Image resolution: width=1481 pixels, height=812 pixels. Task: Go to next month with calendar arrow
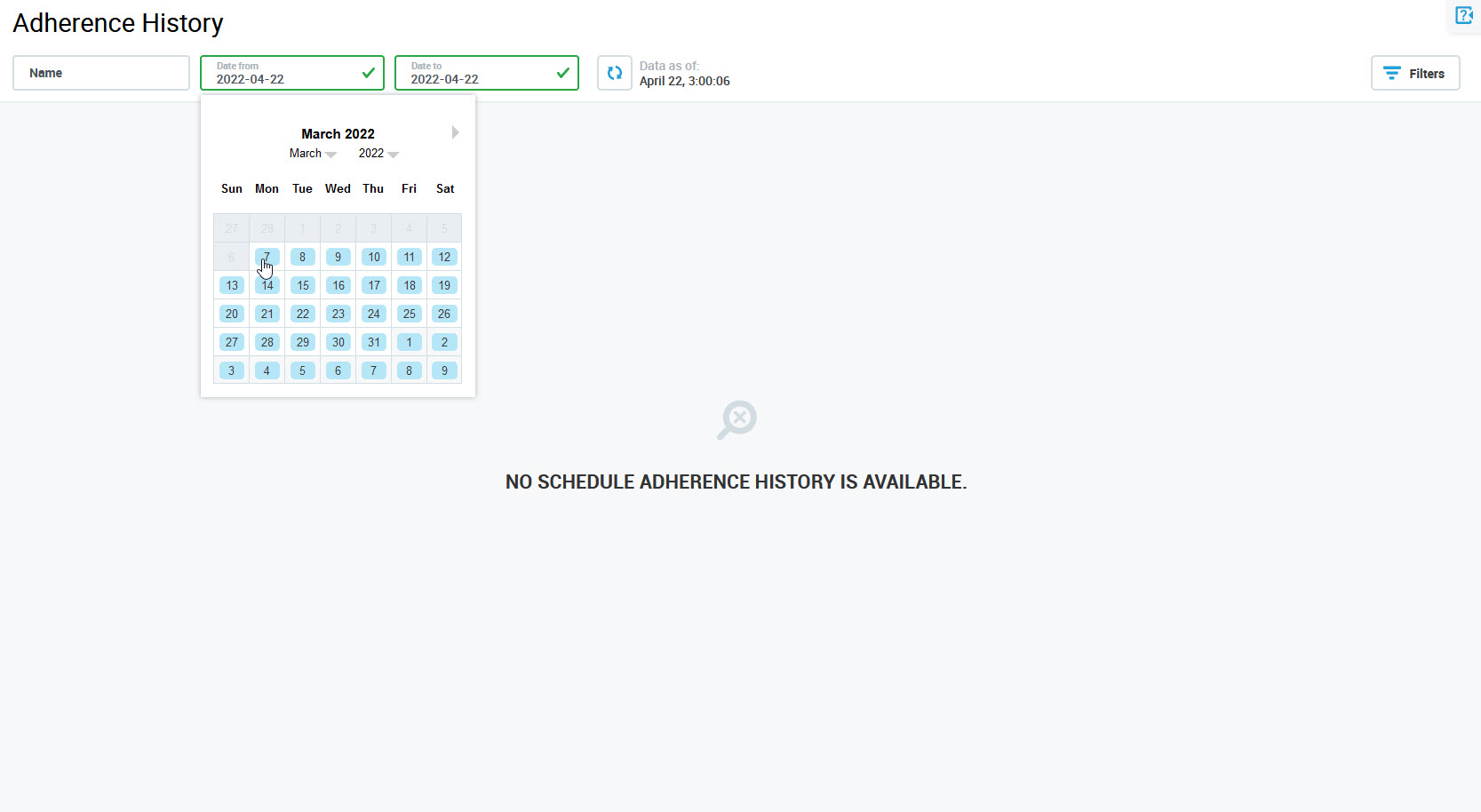pos(455,132)
